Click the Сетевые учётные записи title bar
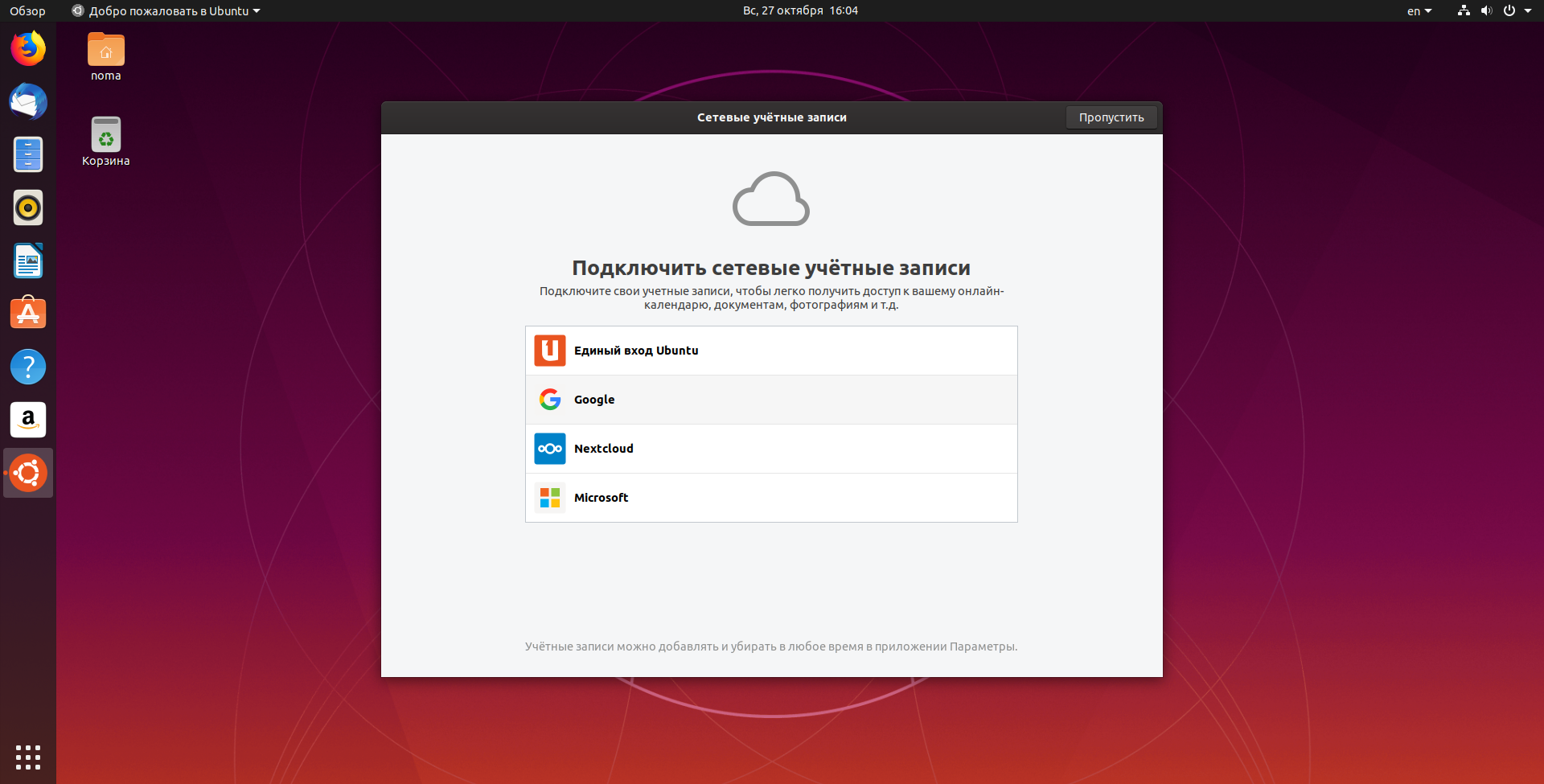The height and width of the screenshot is (784, 1544). [x=772, y=117]
